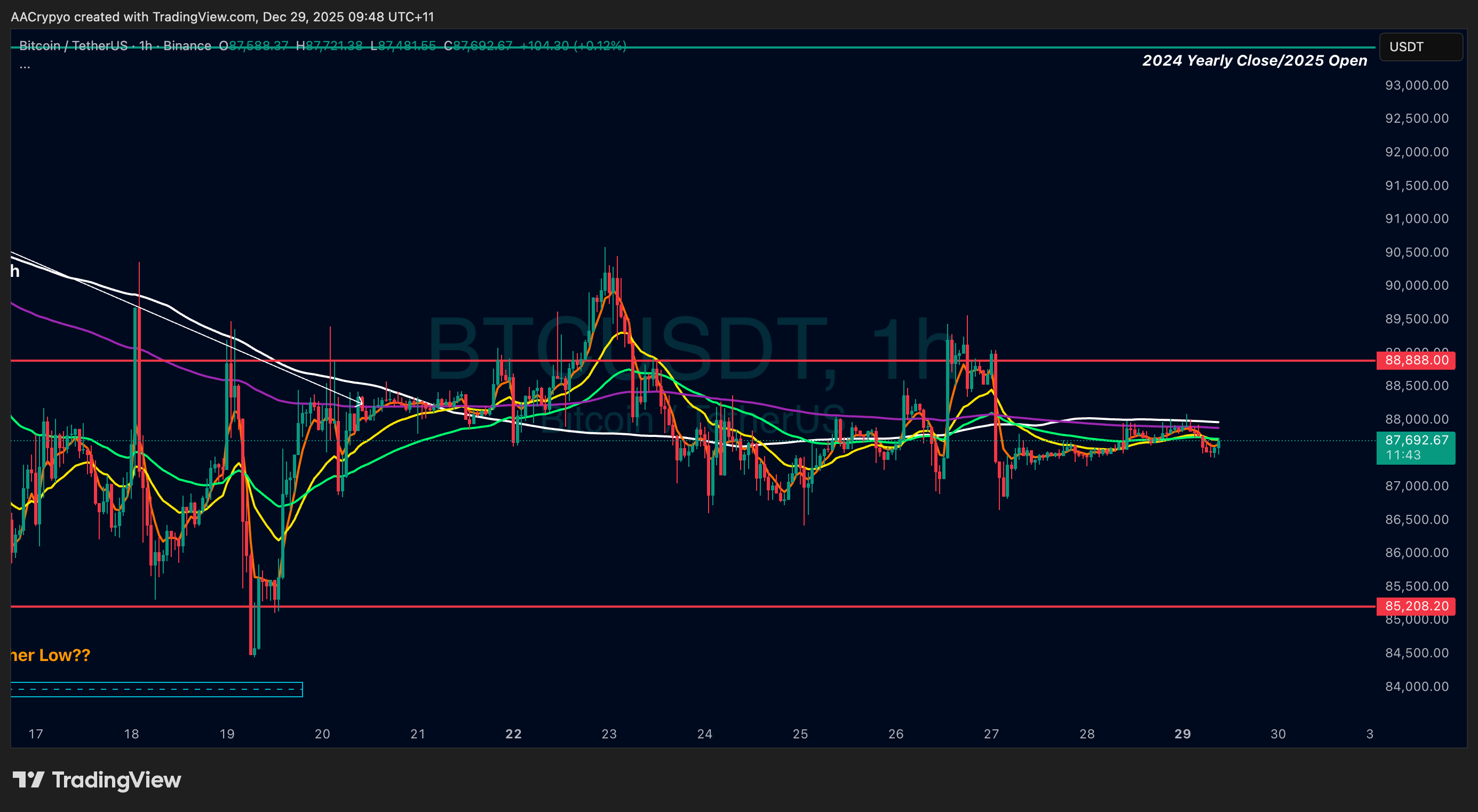Click the TradingView logo icon
Image resolution: width=1478 pixels, height=812 pixels.
28,780
